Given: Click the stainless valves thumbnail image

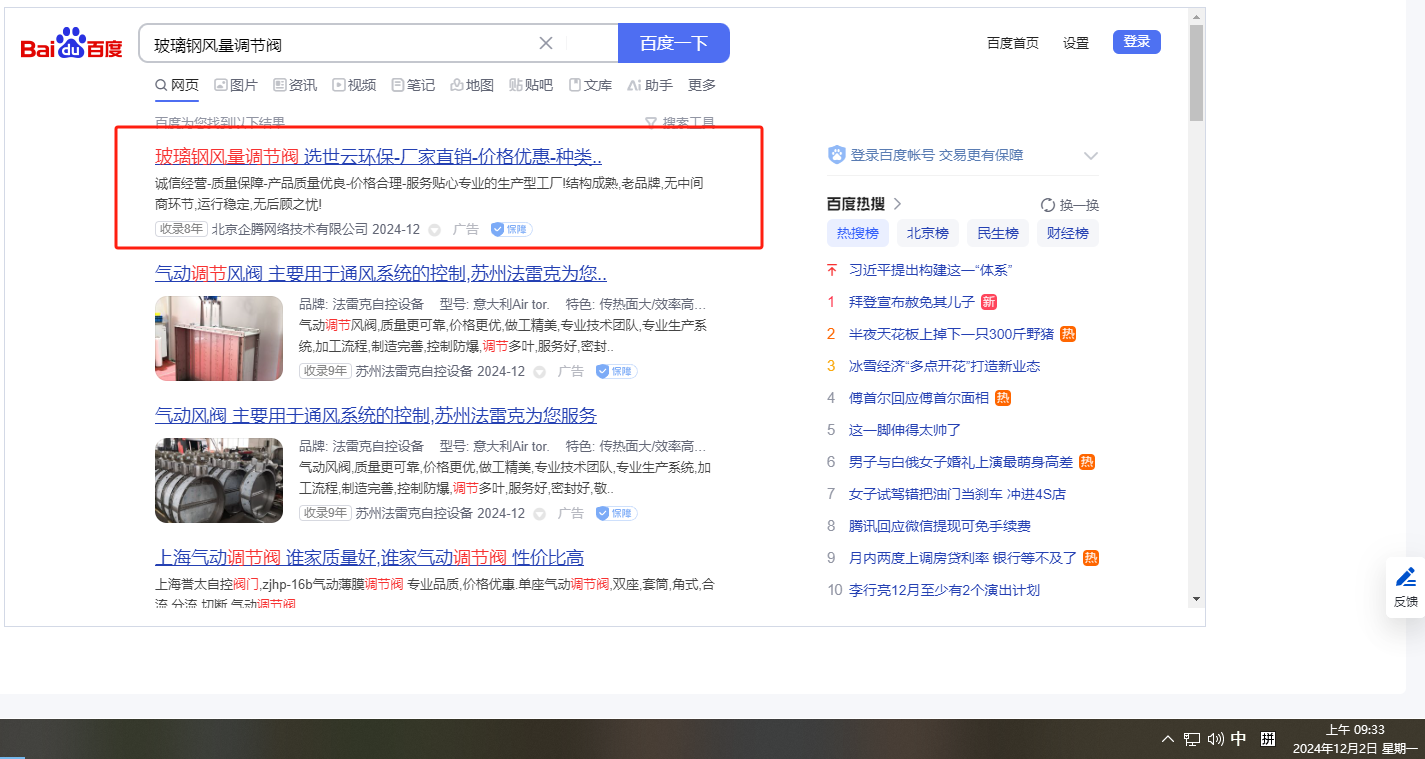Looking at the screenshot, I should tap(219, 480).
